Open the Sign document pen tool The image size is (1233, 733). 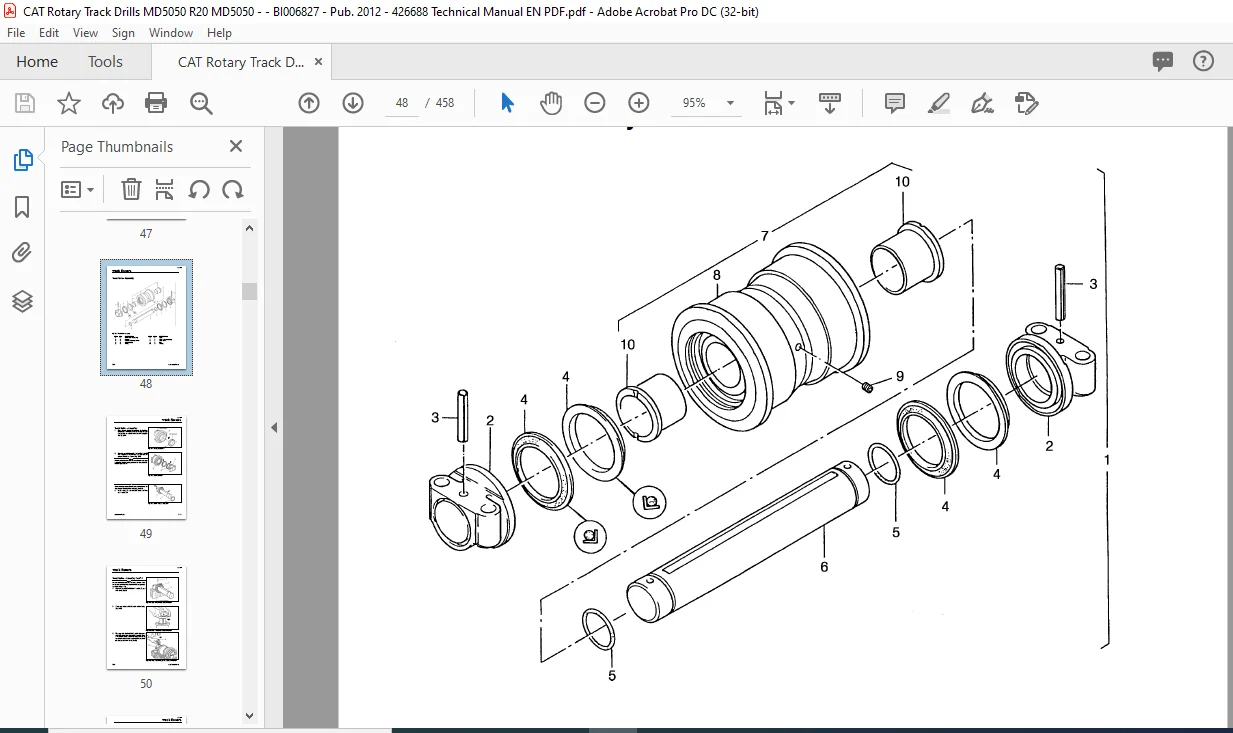[982, 103]
